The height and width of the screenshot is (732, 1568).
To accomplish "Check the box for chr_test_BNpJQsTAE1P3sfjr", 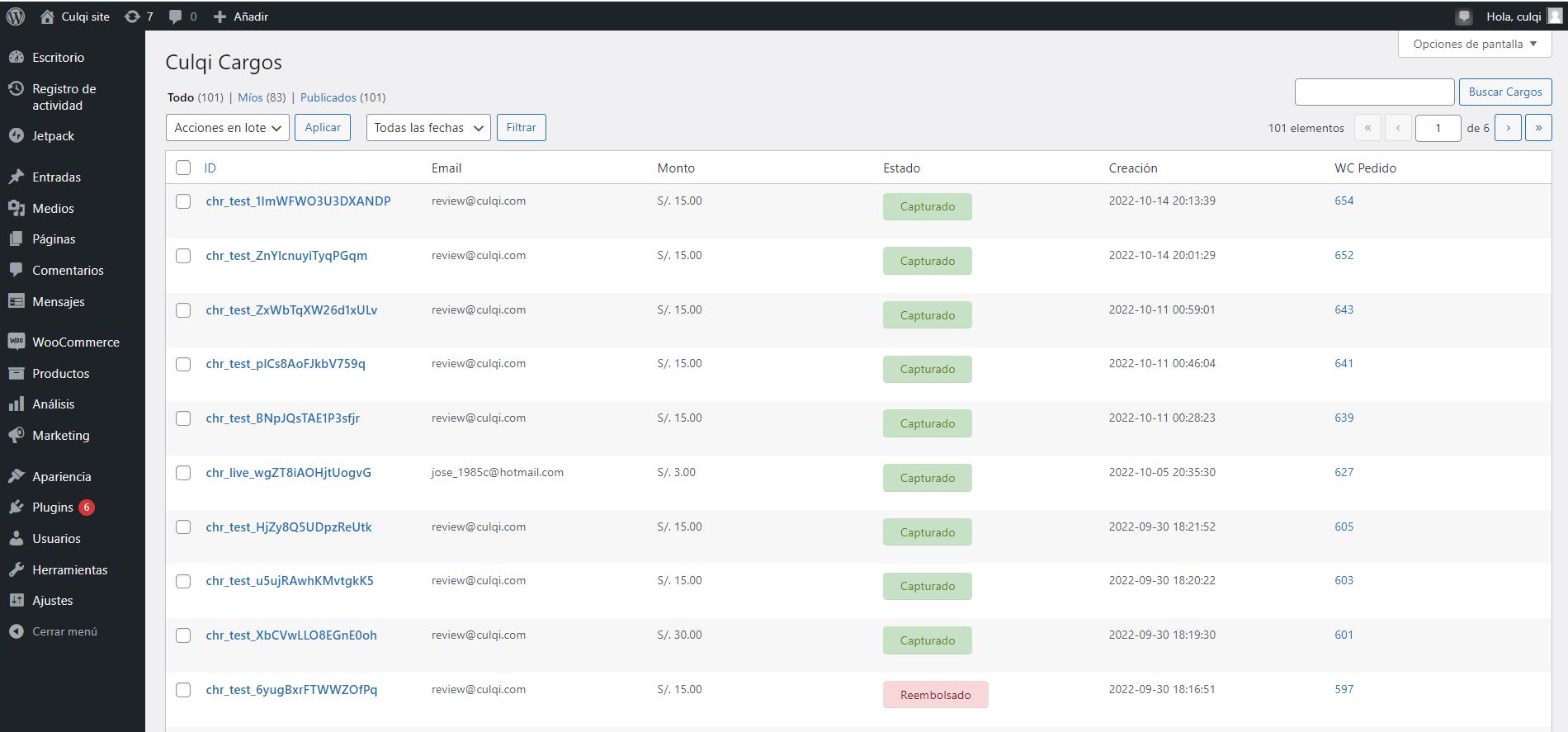I will (183, 418).
